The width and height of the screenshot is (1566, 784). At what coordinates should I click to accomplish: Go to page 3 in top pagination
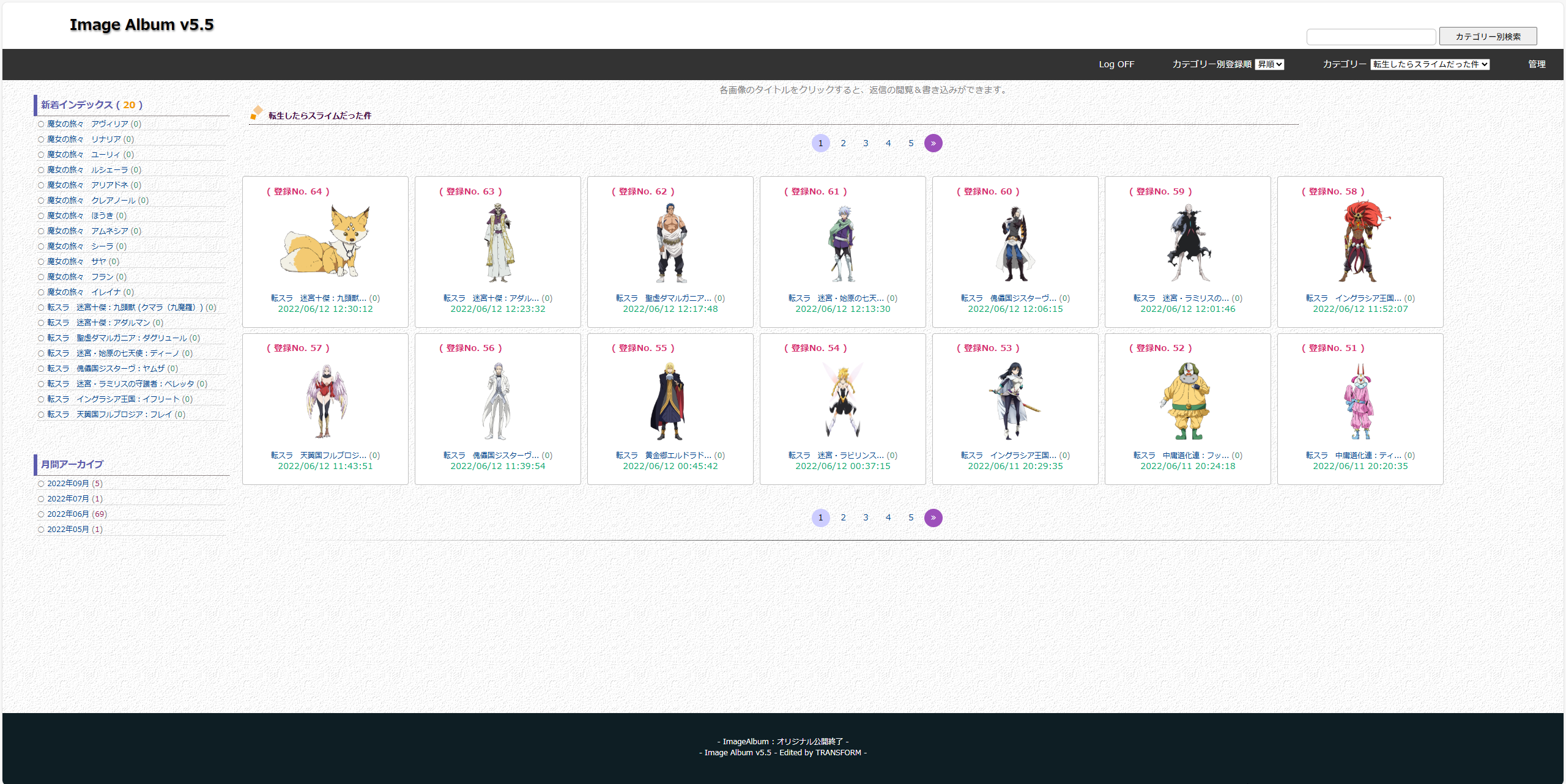[x=866, y=143]
